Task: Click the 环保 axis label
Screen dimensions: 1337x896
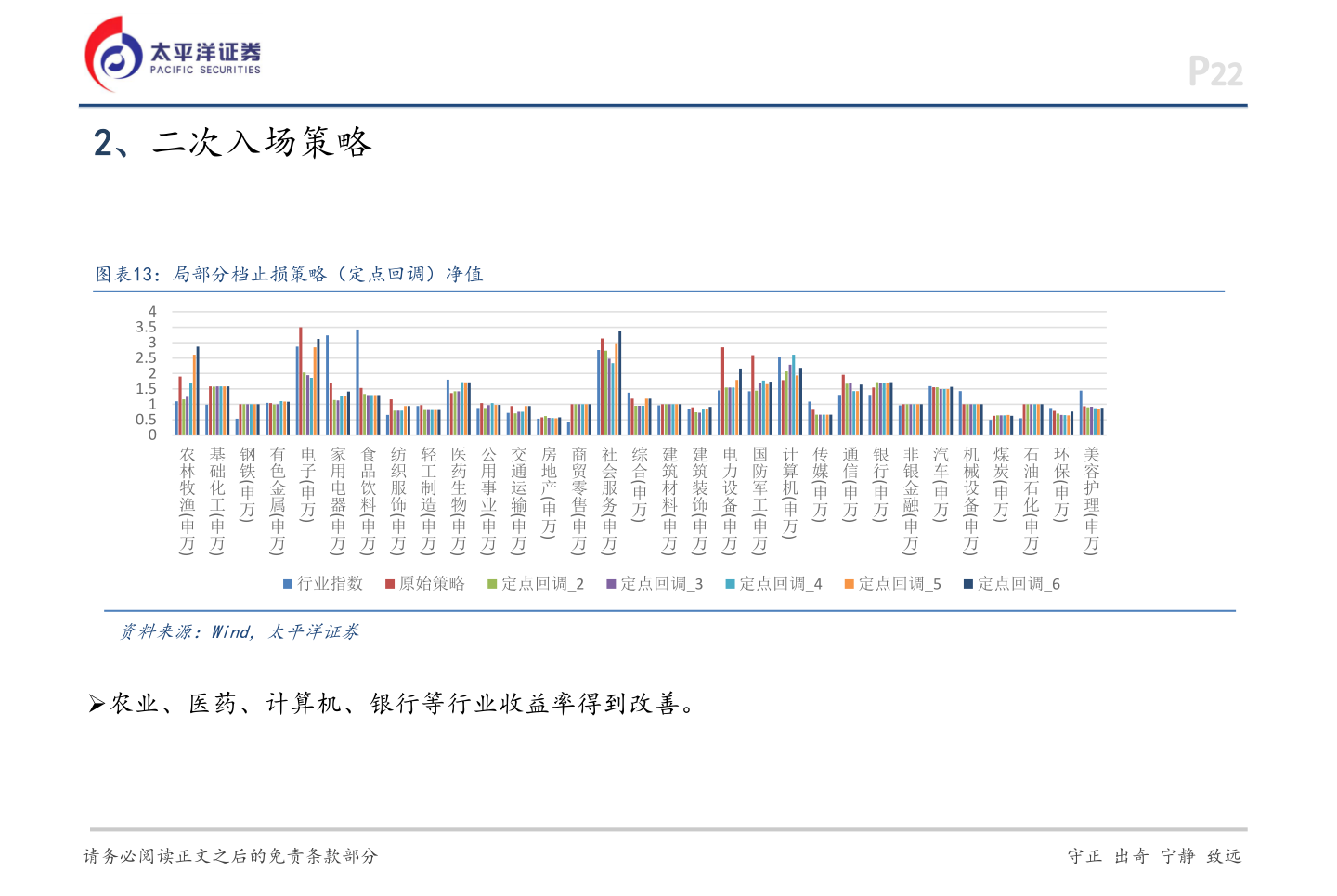Action: click(1062, 484)
